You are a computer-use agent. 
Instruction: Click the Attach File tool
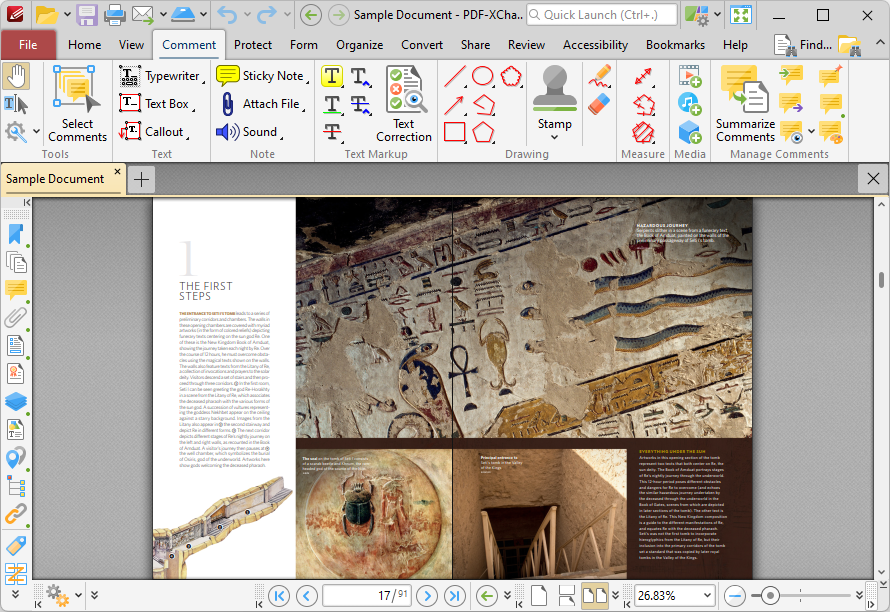coord(261,104)
